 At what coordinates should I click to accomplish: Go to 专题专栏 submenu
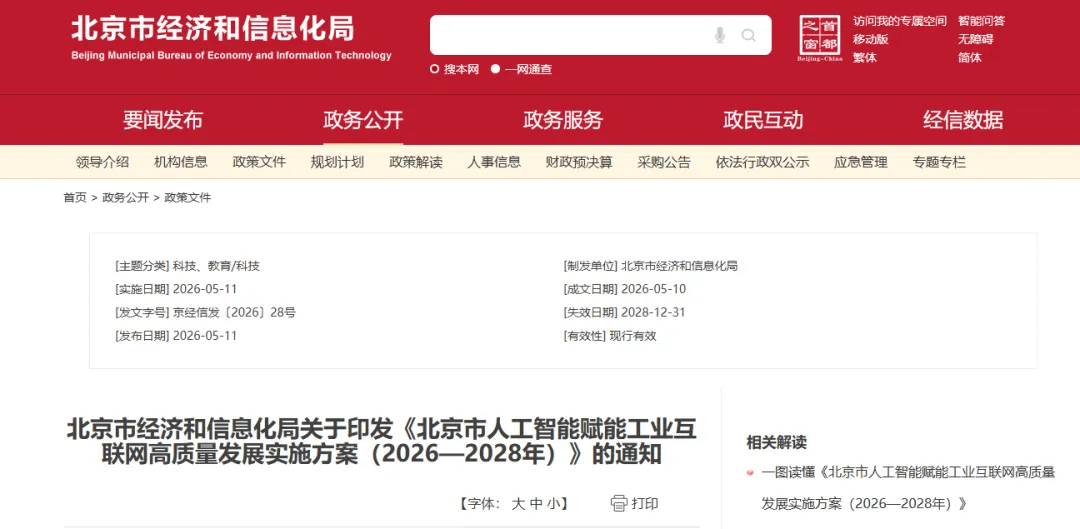pos(939,163)
